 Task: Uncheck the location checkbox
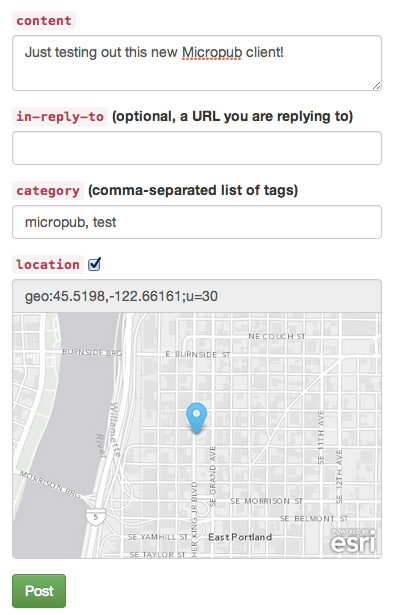pyautogui.click(x=94, y=264)
